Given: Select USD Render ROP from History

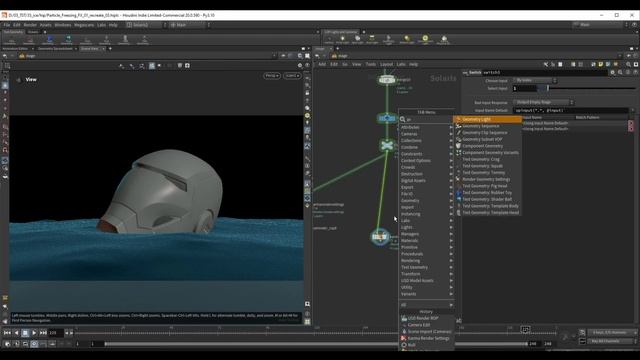Looking at the screenshot, I should (426, 318).
